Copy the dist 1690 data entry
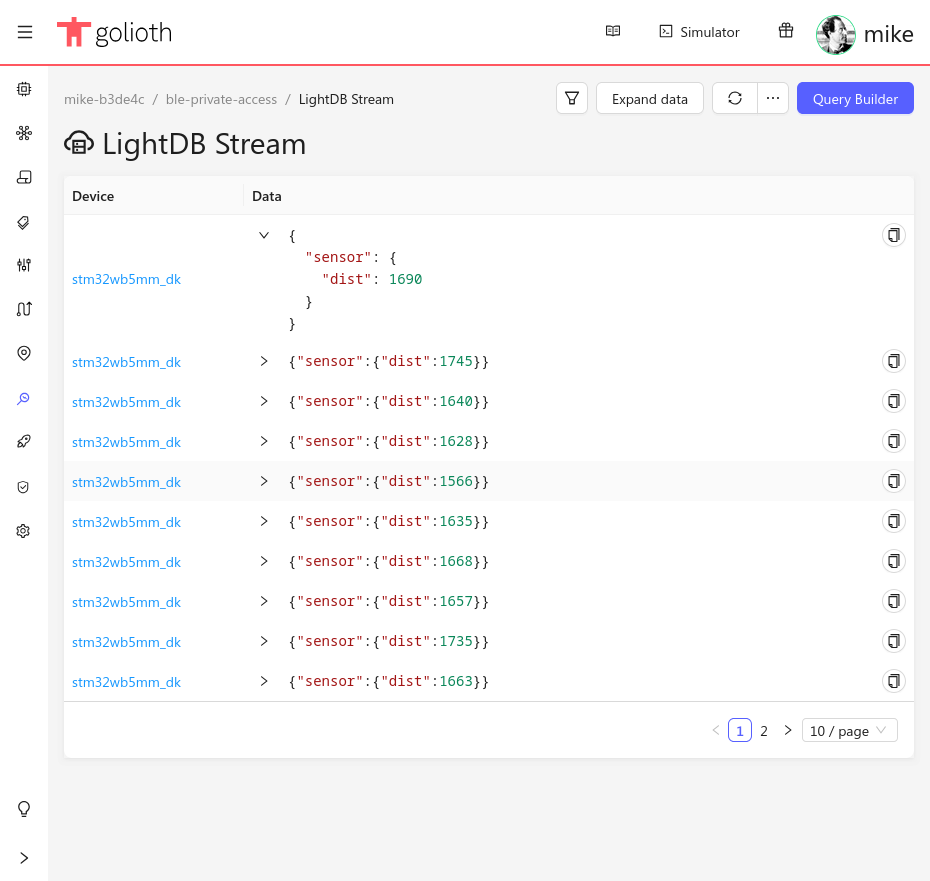This screenshot has height=881, width=930. pos(893,236)
